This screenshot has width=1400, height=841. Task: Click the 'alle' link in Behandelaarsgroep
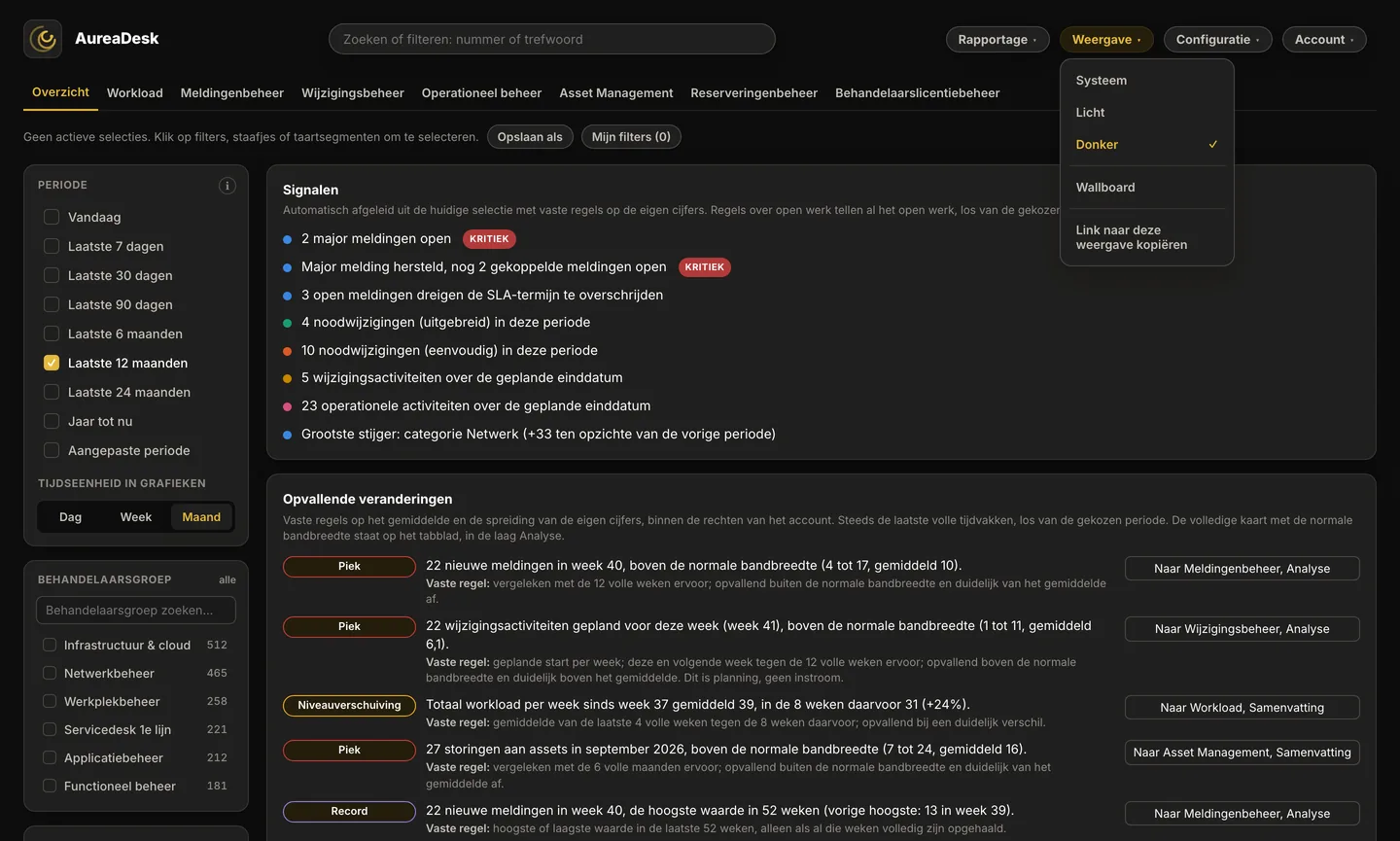click(227, 579)
